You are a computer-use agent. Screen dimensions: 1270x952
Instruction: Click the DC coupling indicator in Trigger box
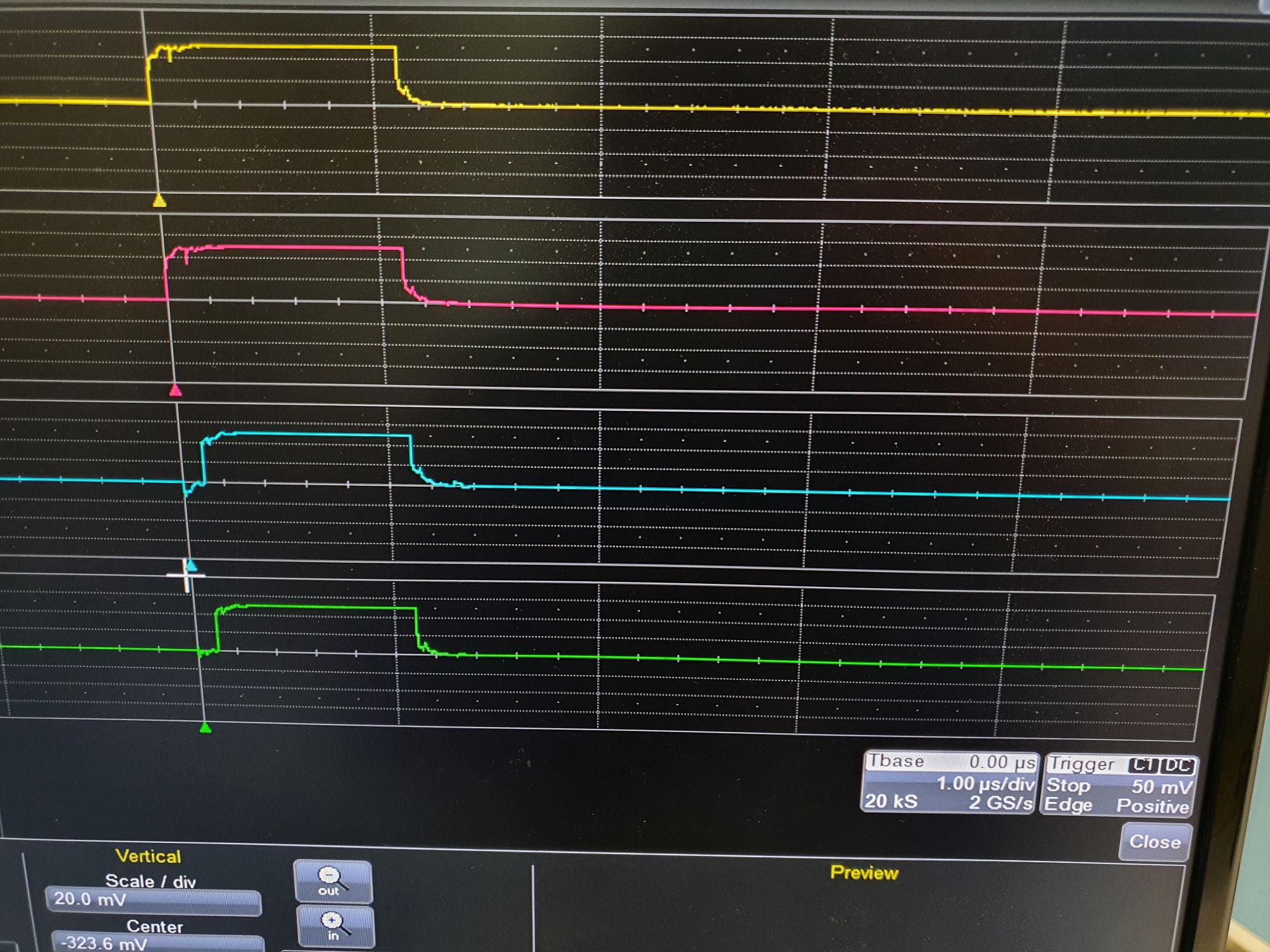1178,766
